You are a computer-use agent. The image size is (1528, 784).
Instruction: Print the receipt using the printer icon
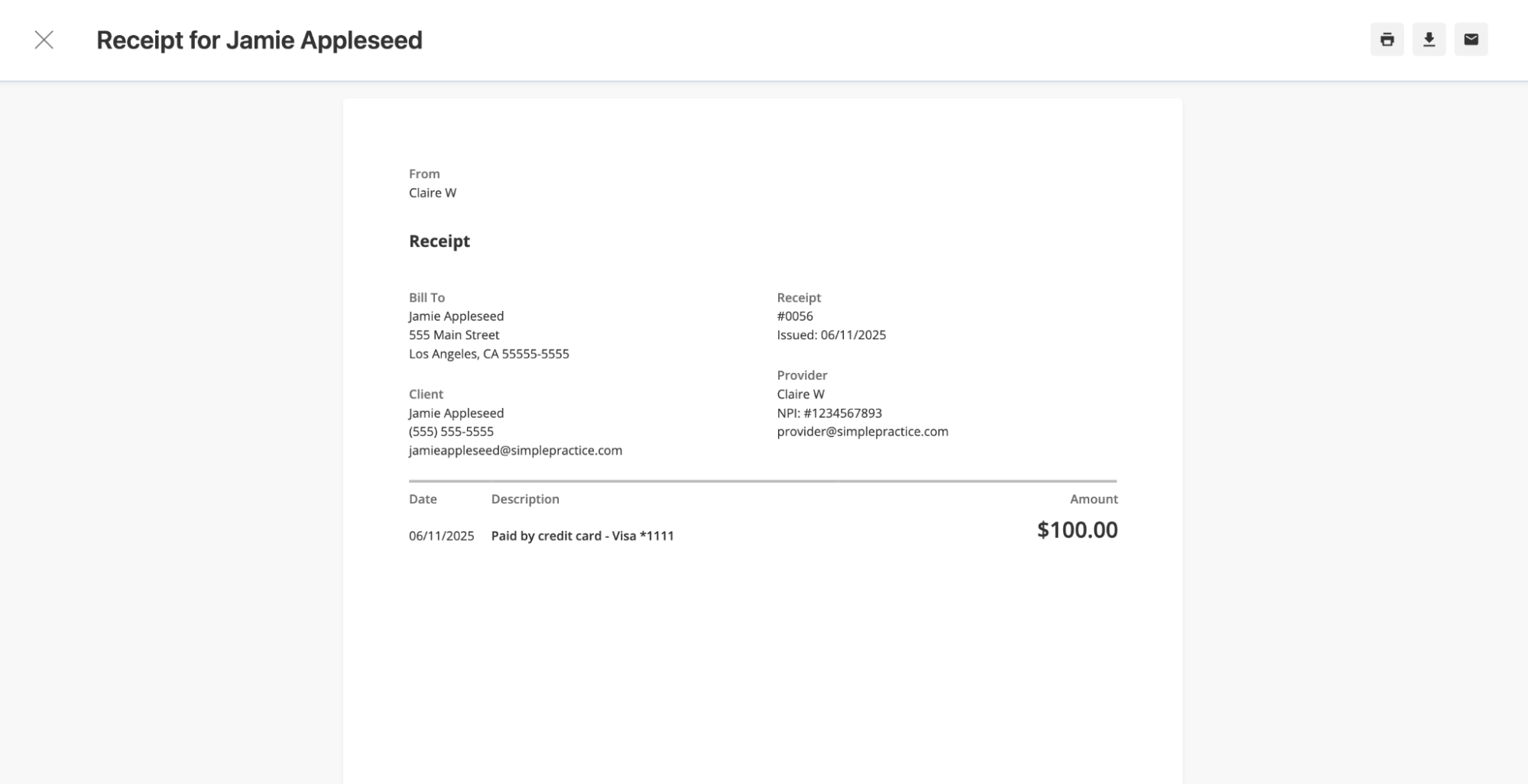tap(1387, 40)
